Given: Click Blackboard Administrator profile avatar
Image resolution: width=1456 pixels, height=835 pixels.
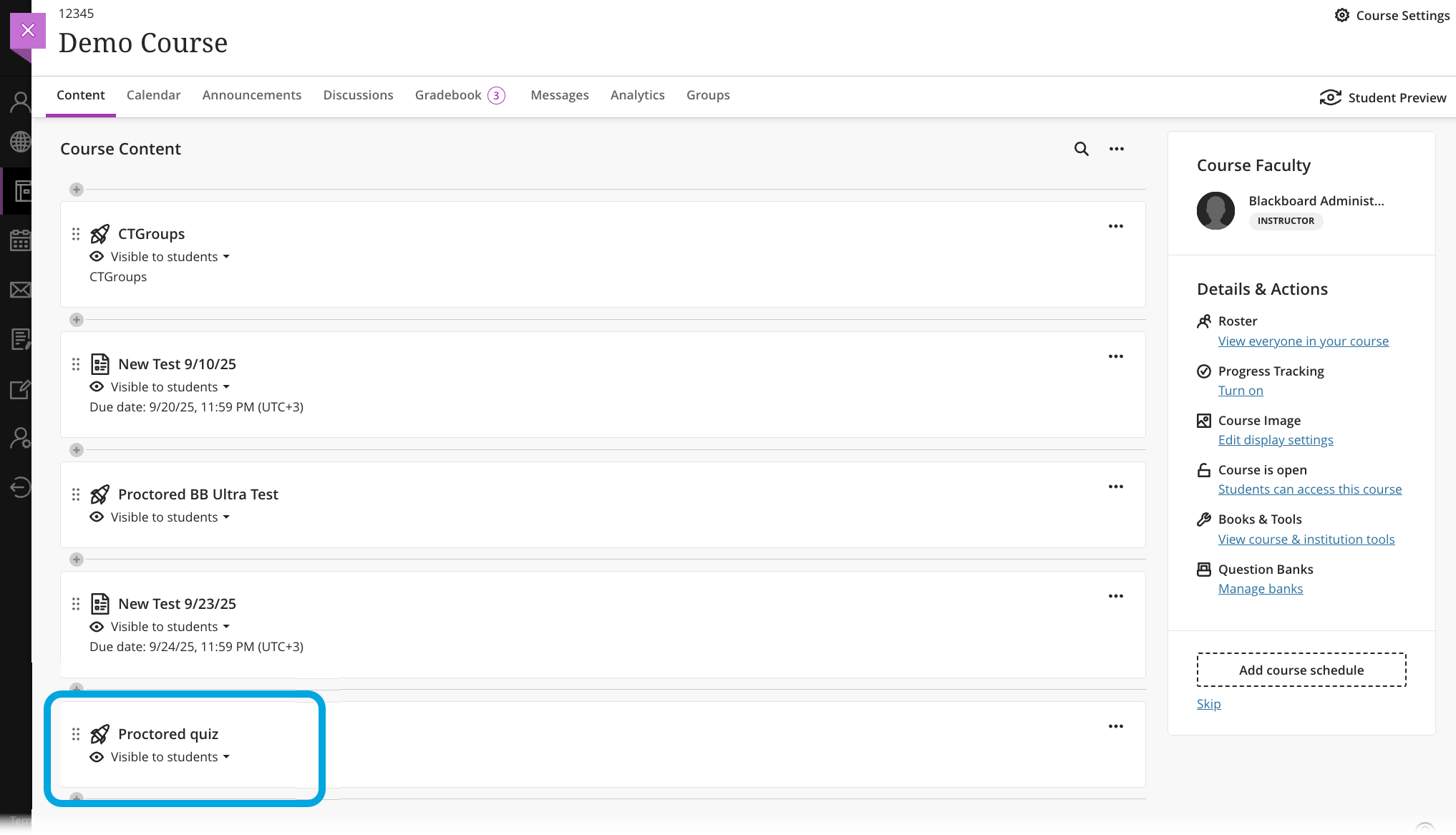Looking at the screenshot, I should 1215,210.
